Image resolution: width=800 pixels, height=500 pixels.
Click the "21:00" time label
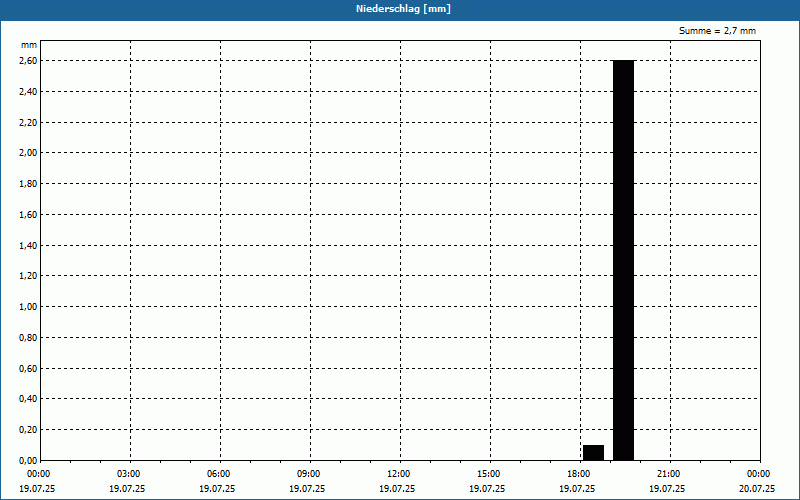[x=668, y=474]
